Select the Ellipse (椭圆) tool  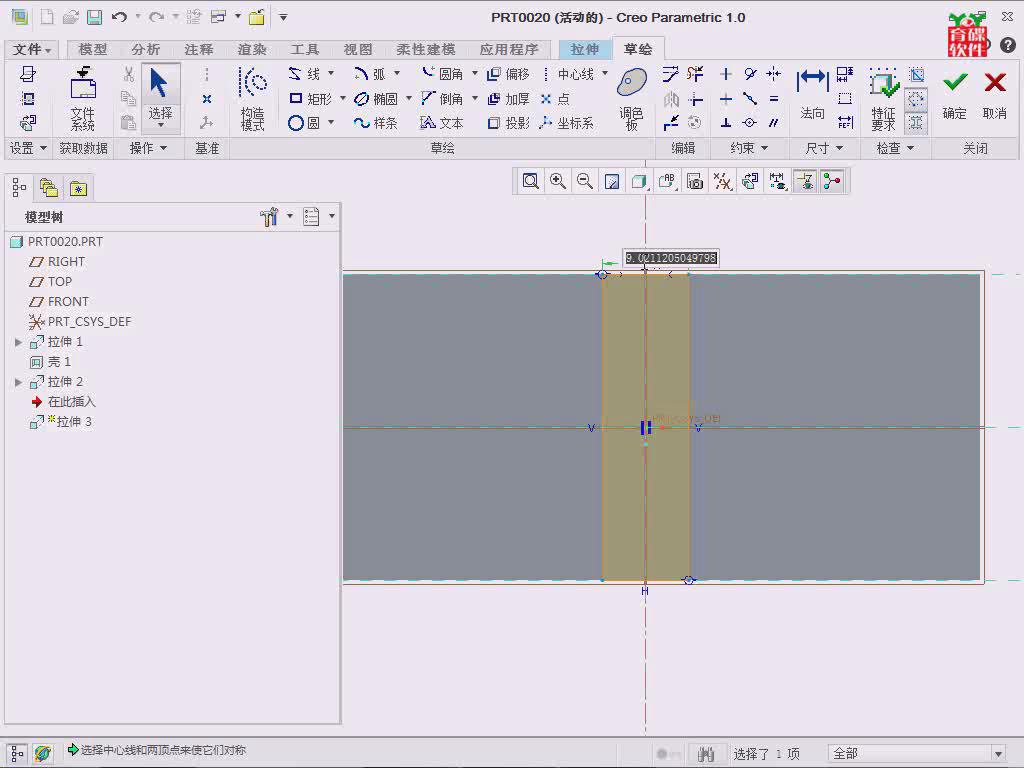click(376, 99)
